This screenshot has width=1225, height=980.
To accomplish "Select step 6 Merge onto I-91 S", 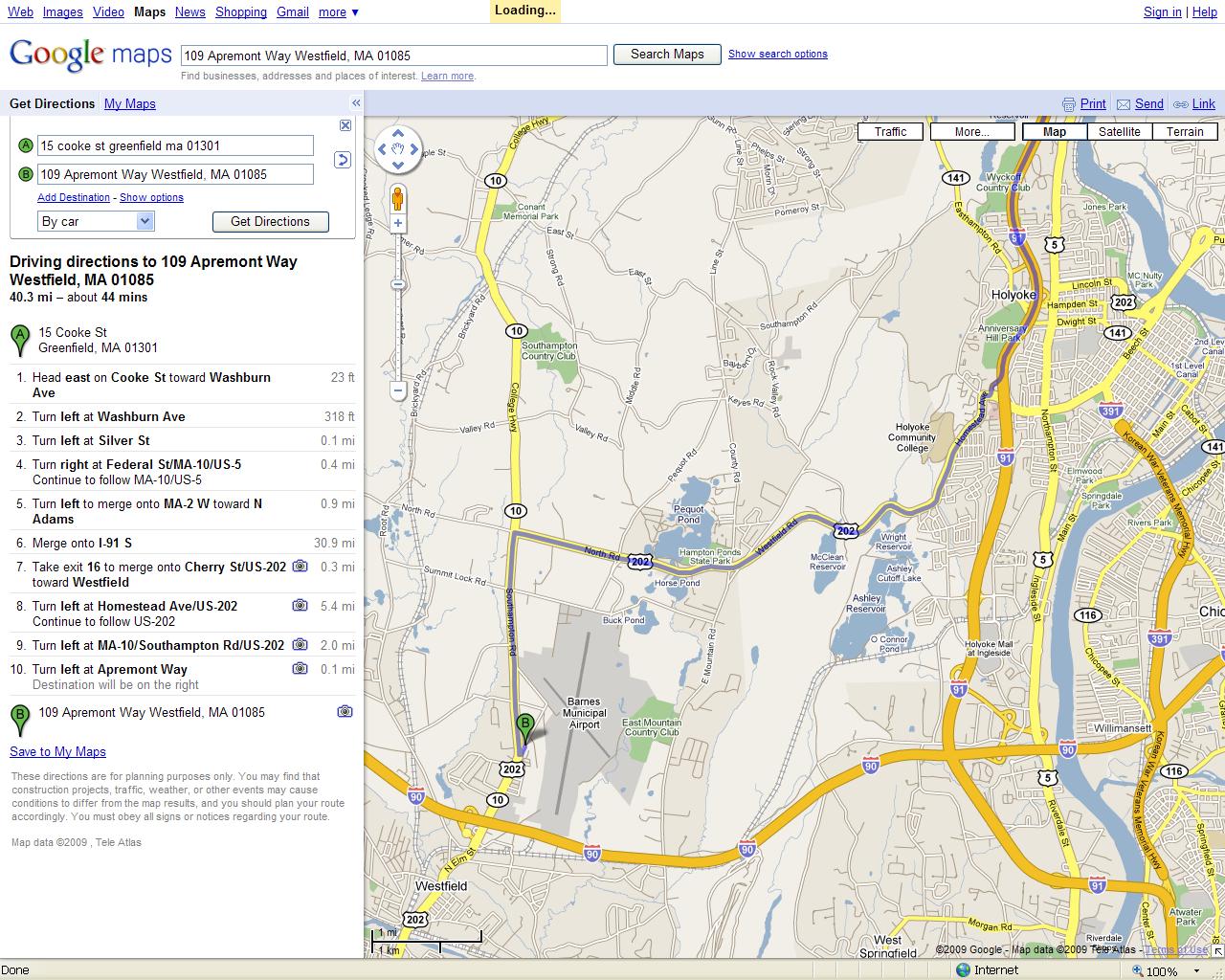I will 182,543.
